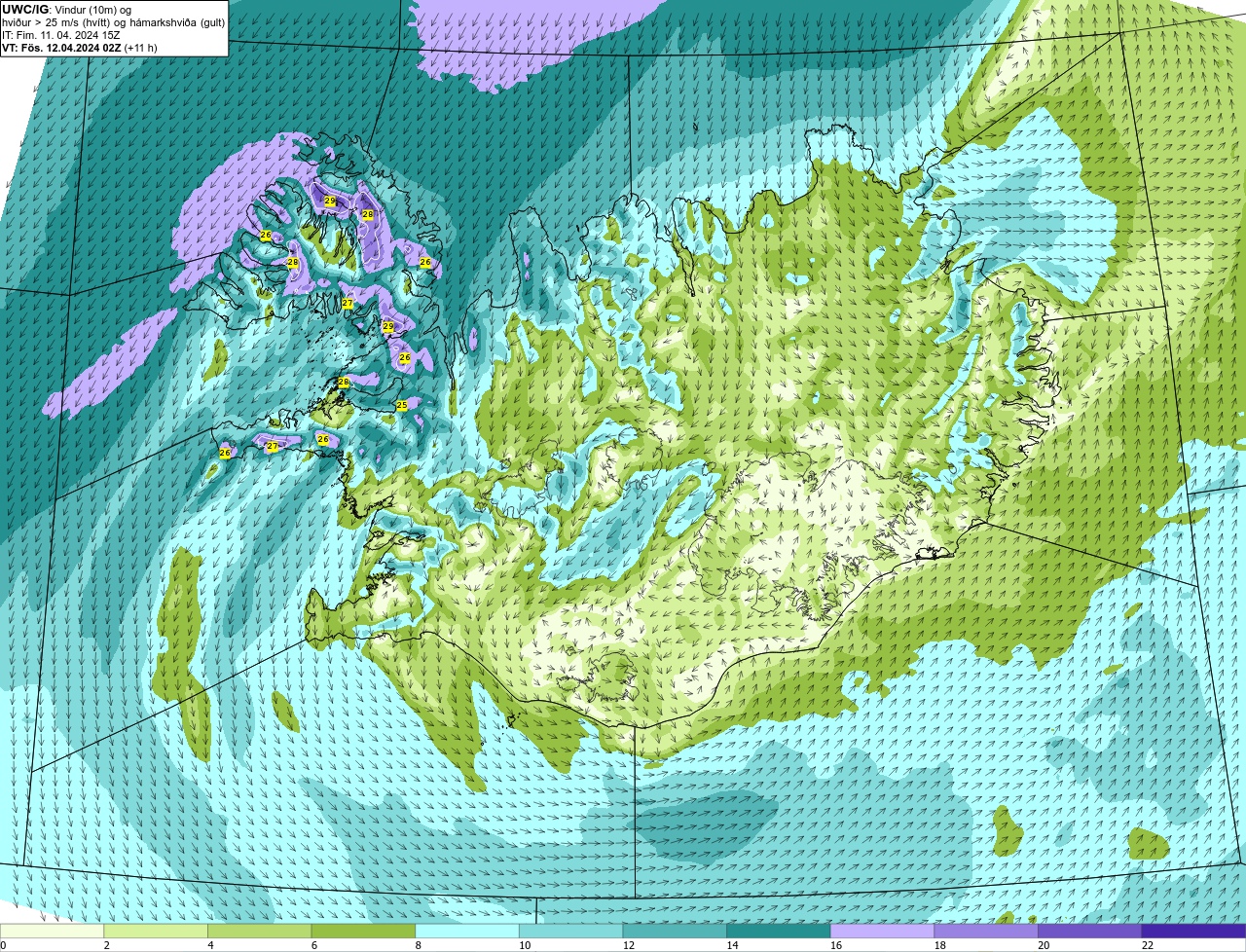1246x952 pixels.
Task: Click the legend scale number 10
Action: [525, 945]
